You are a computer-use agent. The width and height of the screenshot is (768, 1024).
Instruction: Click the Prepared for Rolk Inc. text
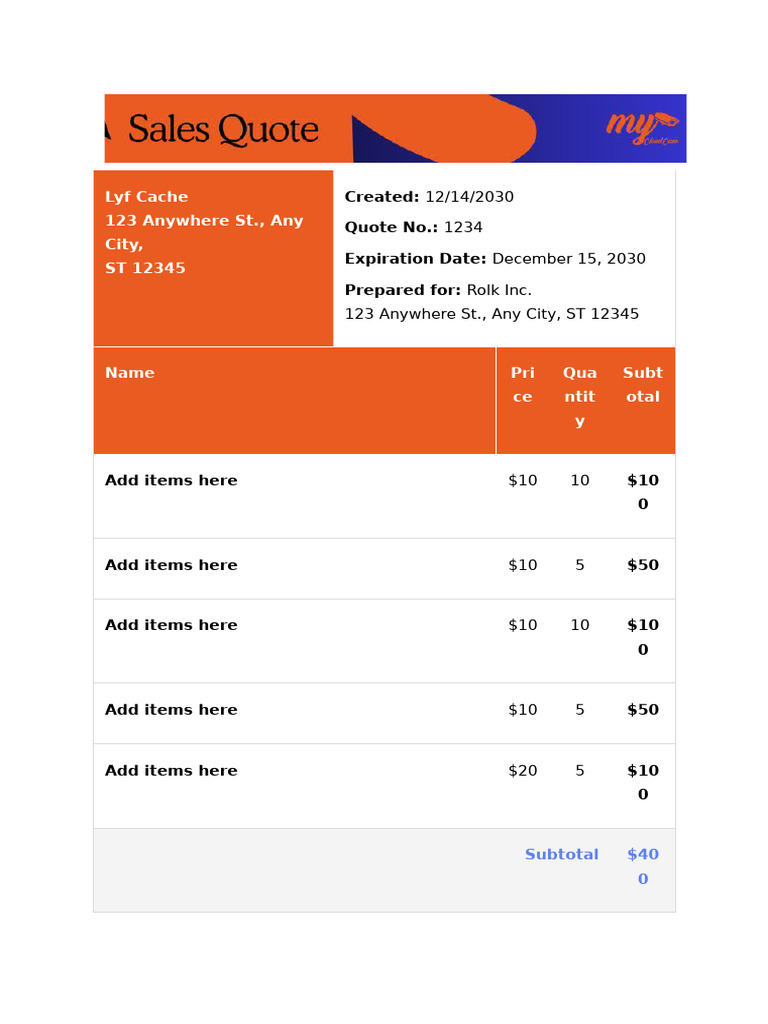438,290
